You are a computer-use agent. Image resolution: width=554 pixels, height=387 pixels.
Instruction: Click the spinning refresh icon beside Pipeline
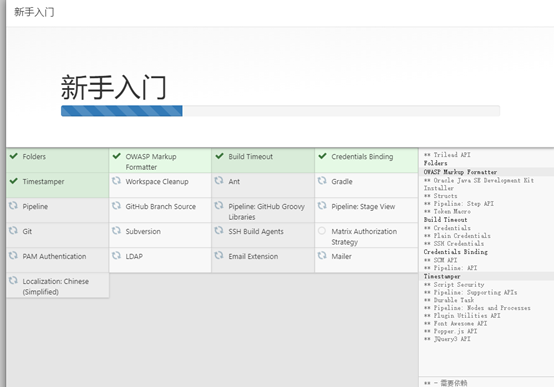13,205
